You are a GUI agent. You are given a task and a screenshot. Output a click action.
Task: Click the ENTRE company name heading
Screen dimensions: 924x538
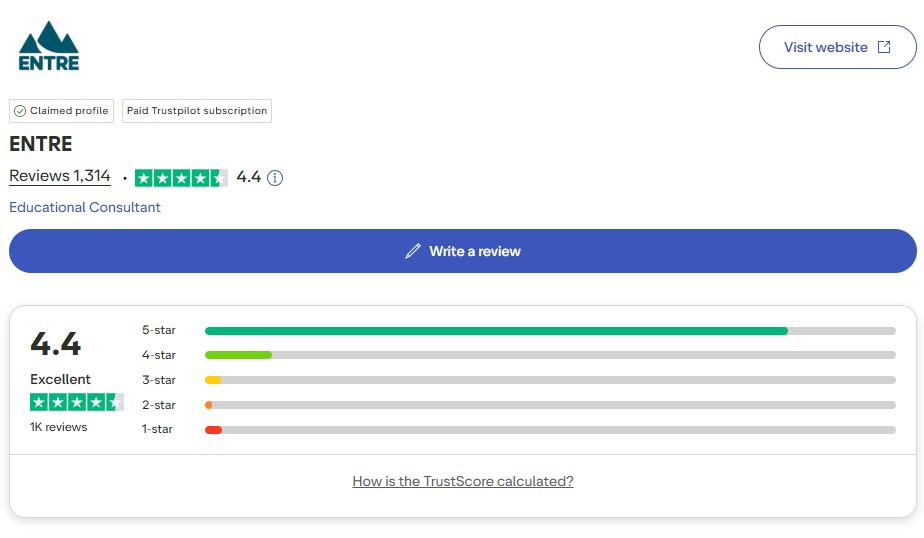tap(41, 144)
